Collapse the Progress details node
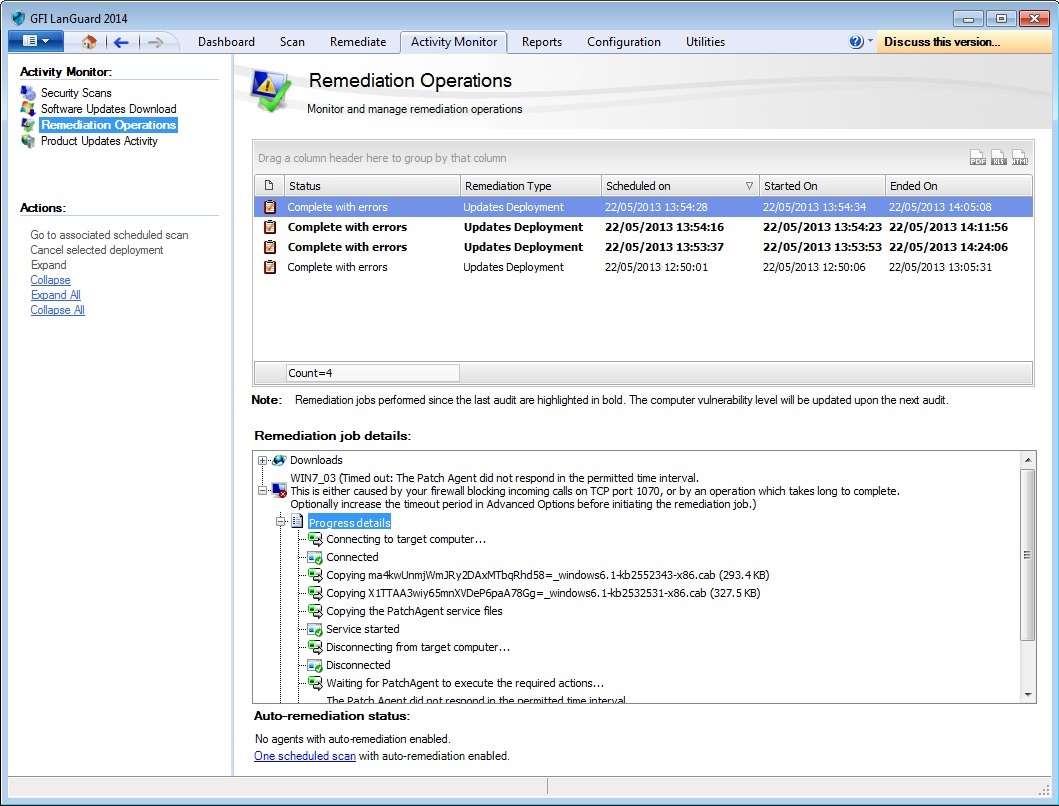The image size is (1059, 806). [x=280, y=522]
